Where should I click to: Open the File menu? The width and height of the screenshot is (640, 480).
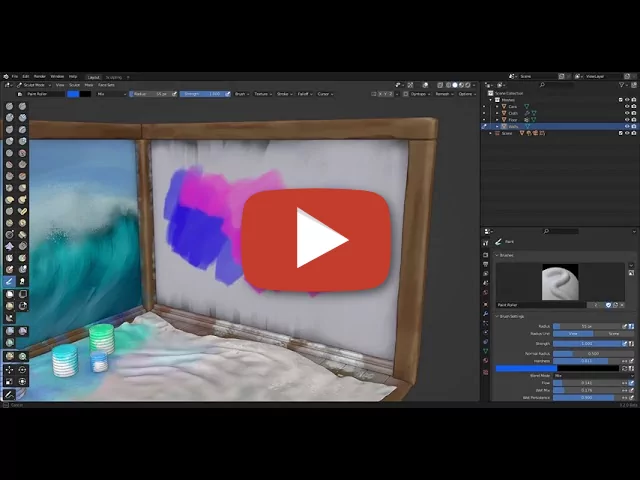coord(15,76)
